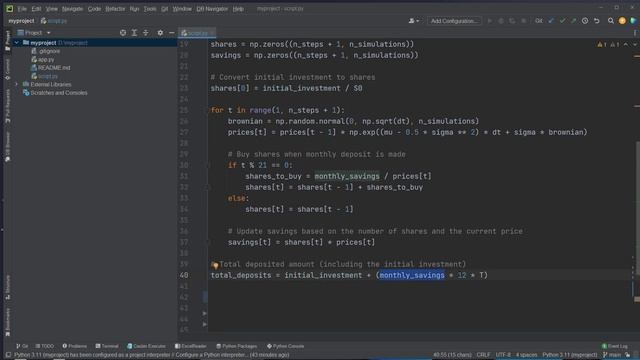The image size is (640, 360).
Task: Click the select opened file target icon
Action: tap(123, 33)
